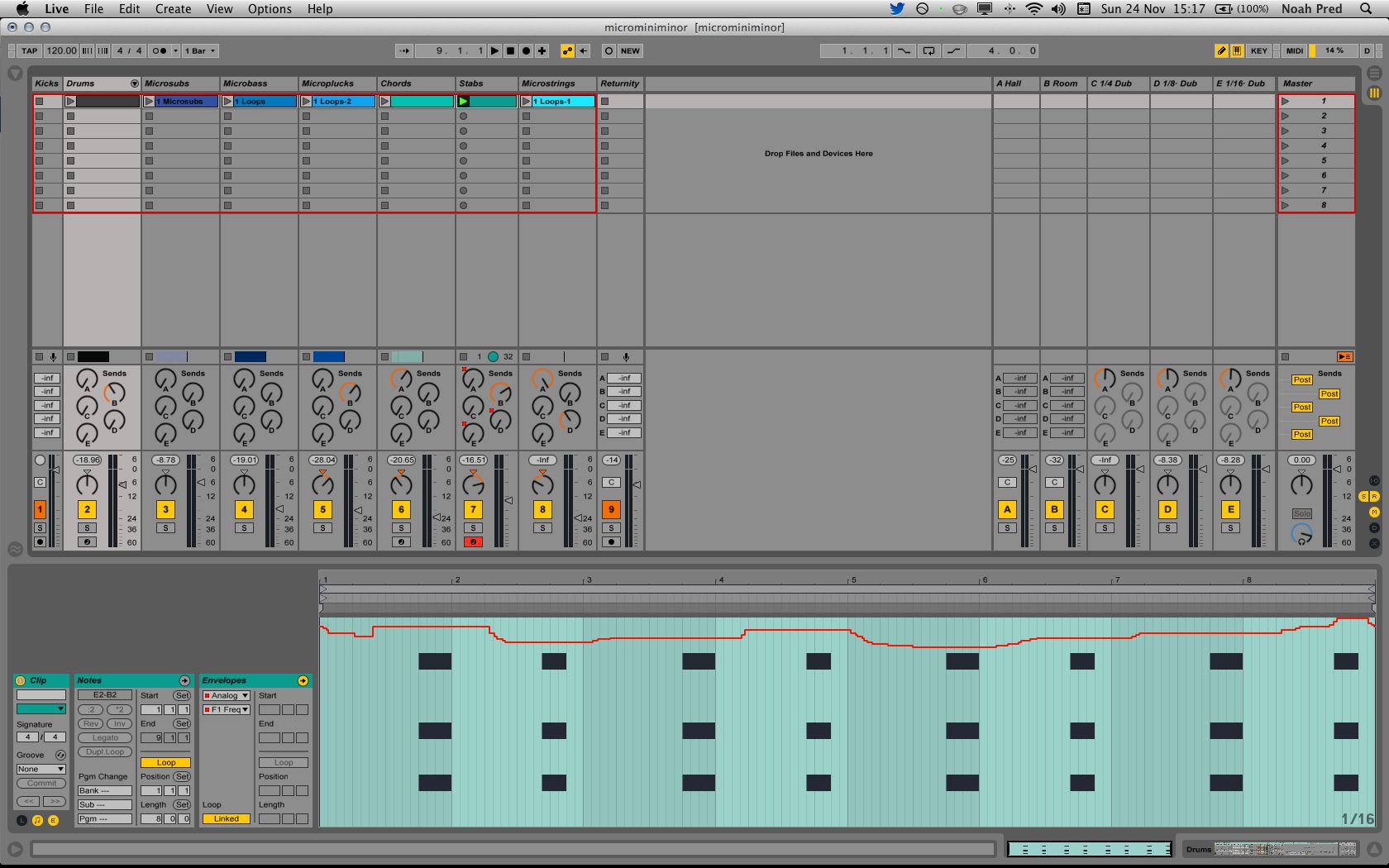Toggle the Punch-Out switch
This screenshot has height=868, width=1389.
point(953,50)
